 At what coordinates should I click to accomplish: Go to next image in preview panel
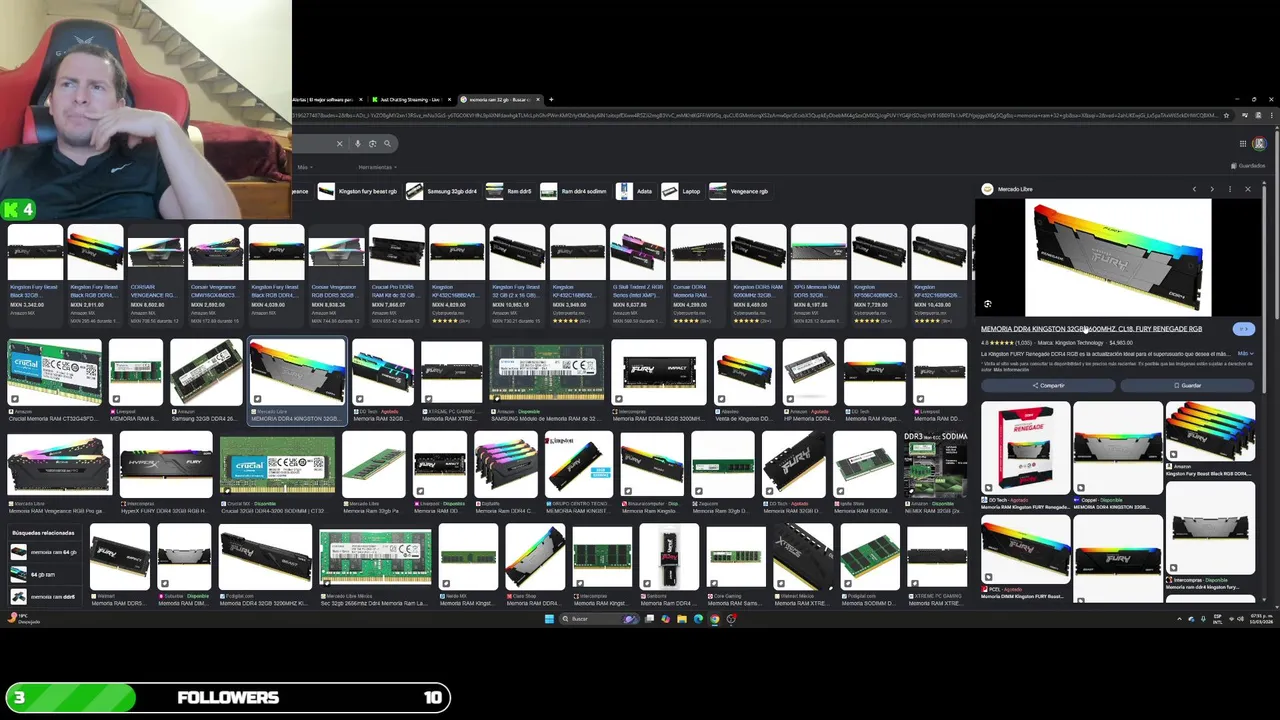coord(1211,189)
